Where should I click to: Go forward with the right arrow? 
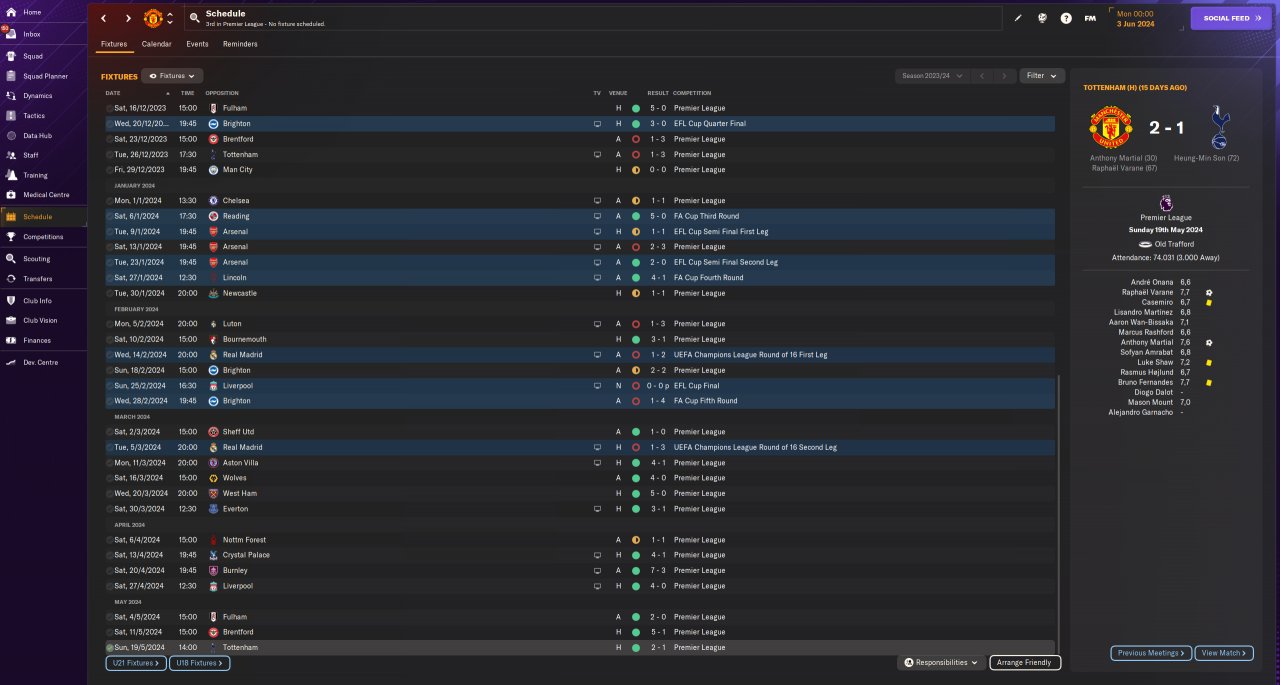[x=128, y=18]
